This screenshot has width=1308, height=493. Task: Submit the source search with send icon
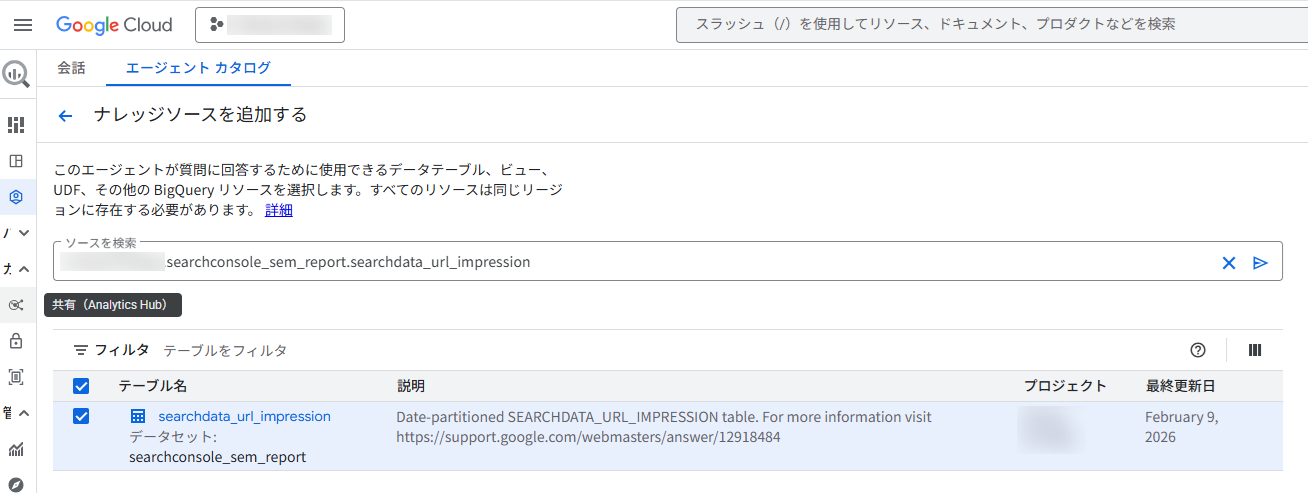click(1260, 263)
